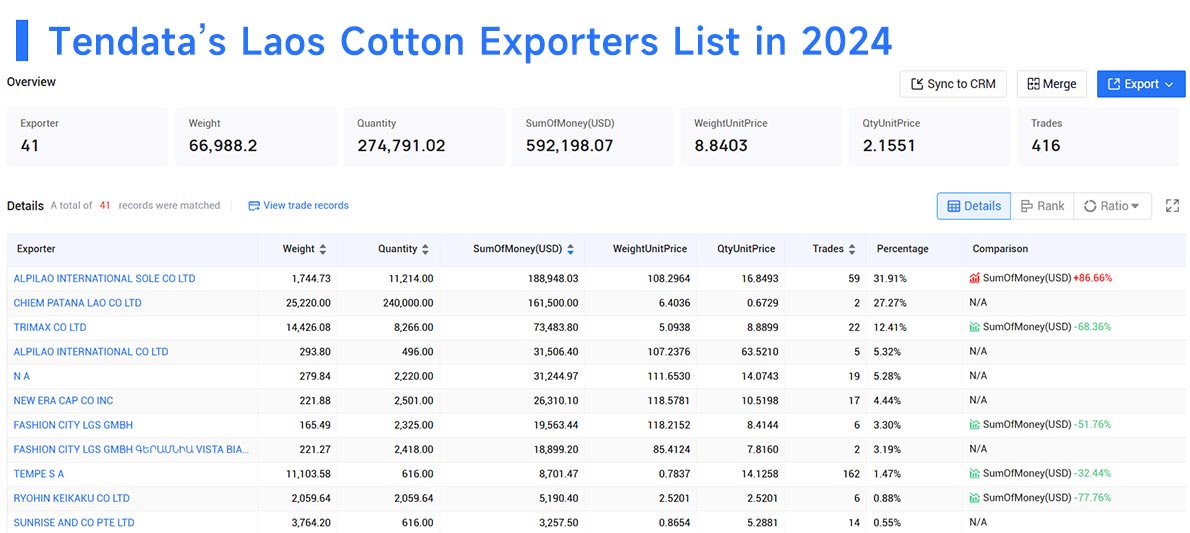This screenshot has height=533, width=1190.
Task: Open the N A exporter link
Action: click(x=22, y=376)
